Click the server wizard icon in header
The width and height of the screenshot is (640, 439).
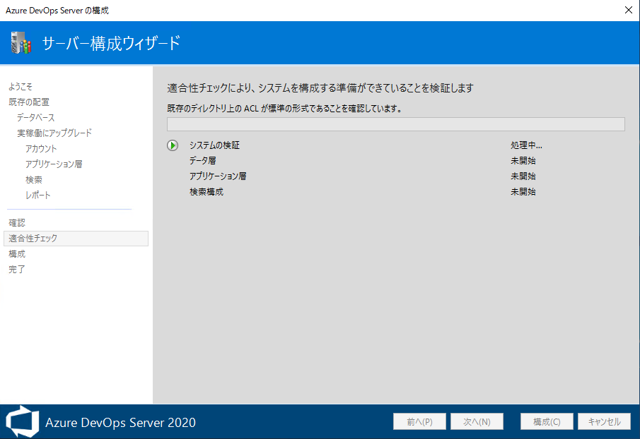[21, 43]
